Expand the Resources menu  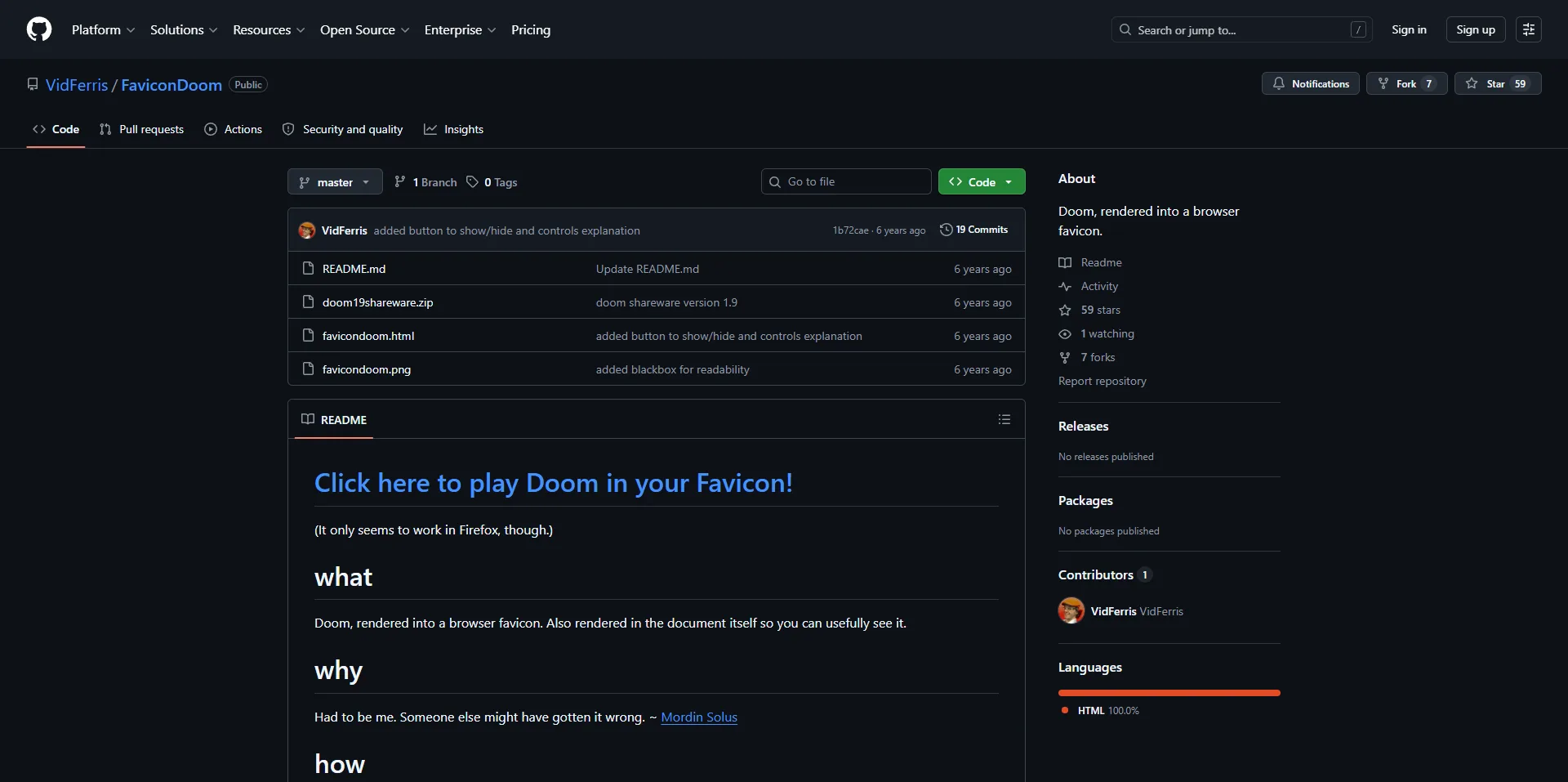coord(269,29)
